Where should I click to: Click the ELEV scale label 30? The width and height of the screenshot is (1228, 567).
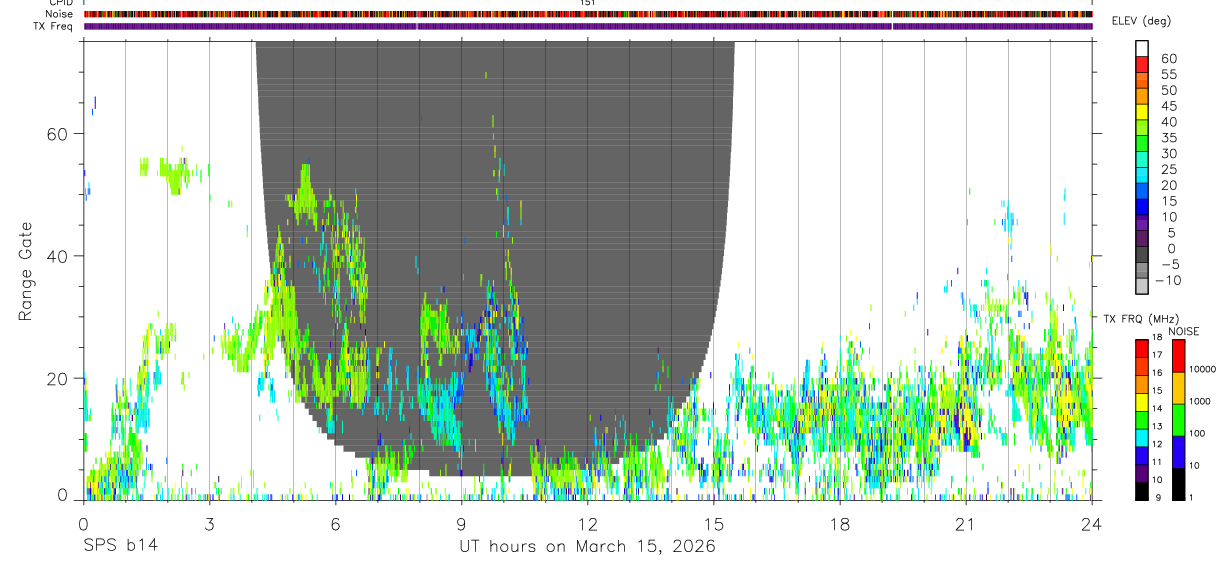pyautogui.click(x=1168, y=154)
